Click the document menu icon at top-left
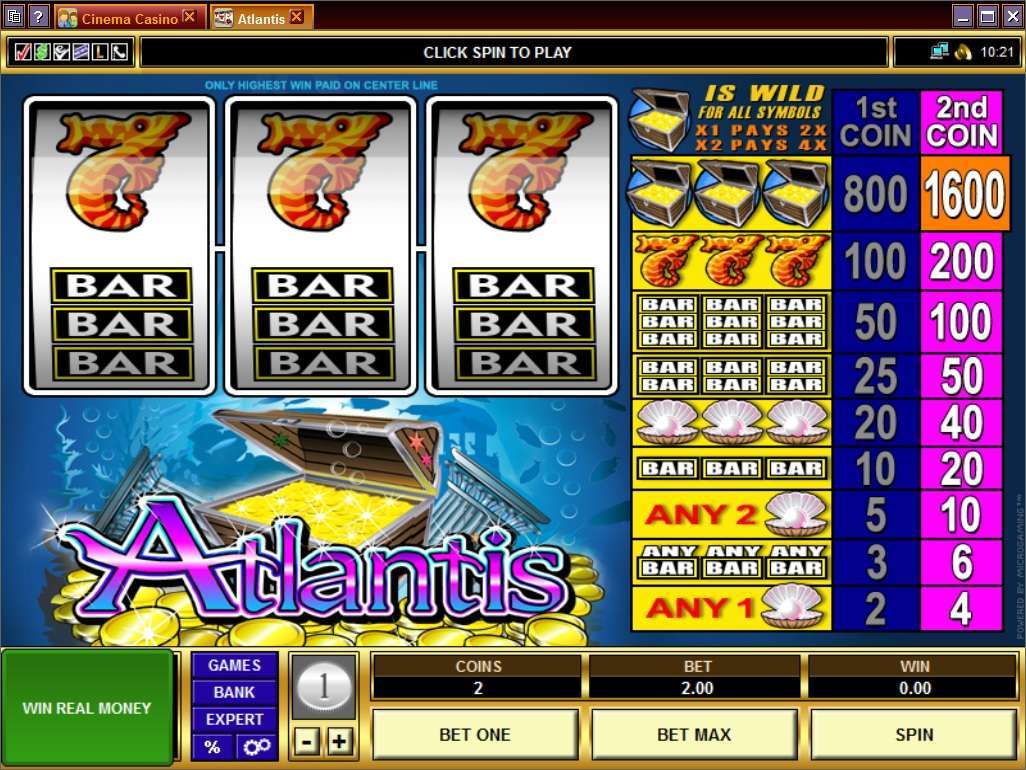 tap(14, 16)
